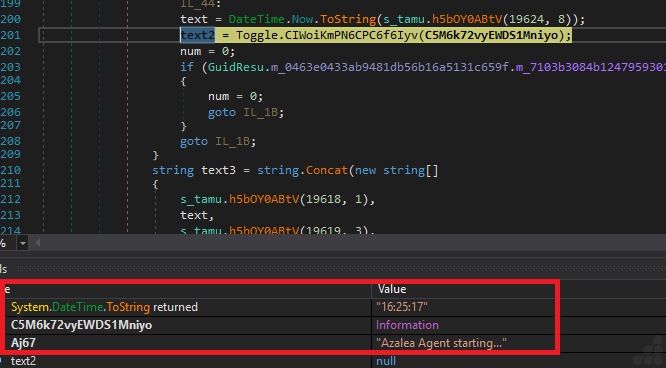666x368 pixels.
Task: Click the goto IL_1B label on line 206
Action: (260, 112)
